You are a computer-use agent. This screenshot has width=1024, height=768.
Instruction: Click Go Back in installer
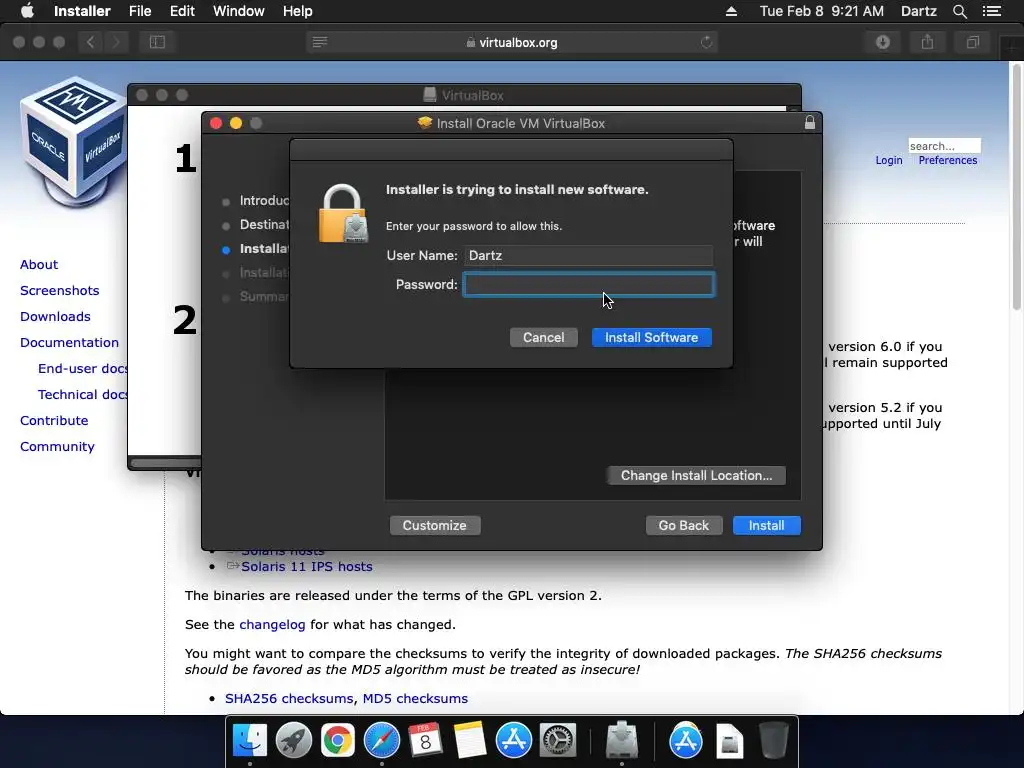point(684,526)
